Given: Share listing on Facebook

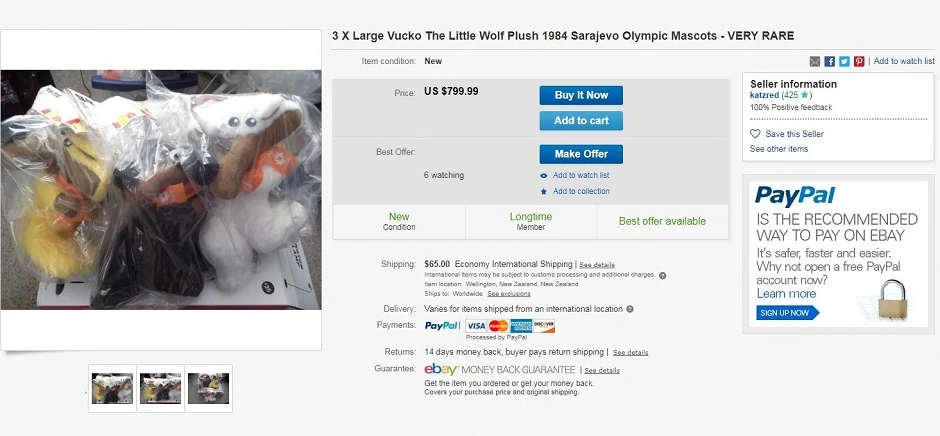Looking at the screenshot, I should tap(830, 62).
